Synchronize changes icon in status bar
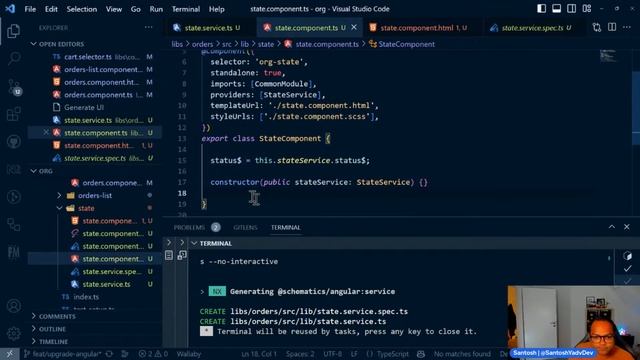This screenshot has height=360, width=640. click(x=109, y=354)
